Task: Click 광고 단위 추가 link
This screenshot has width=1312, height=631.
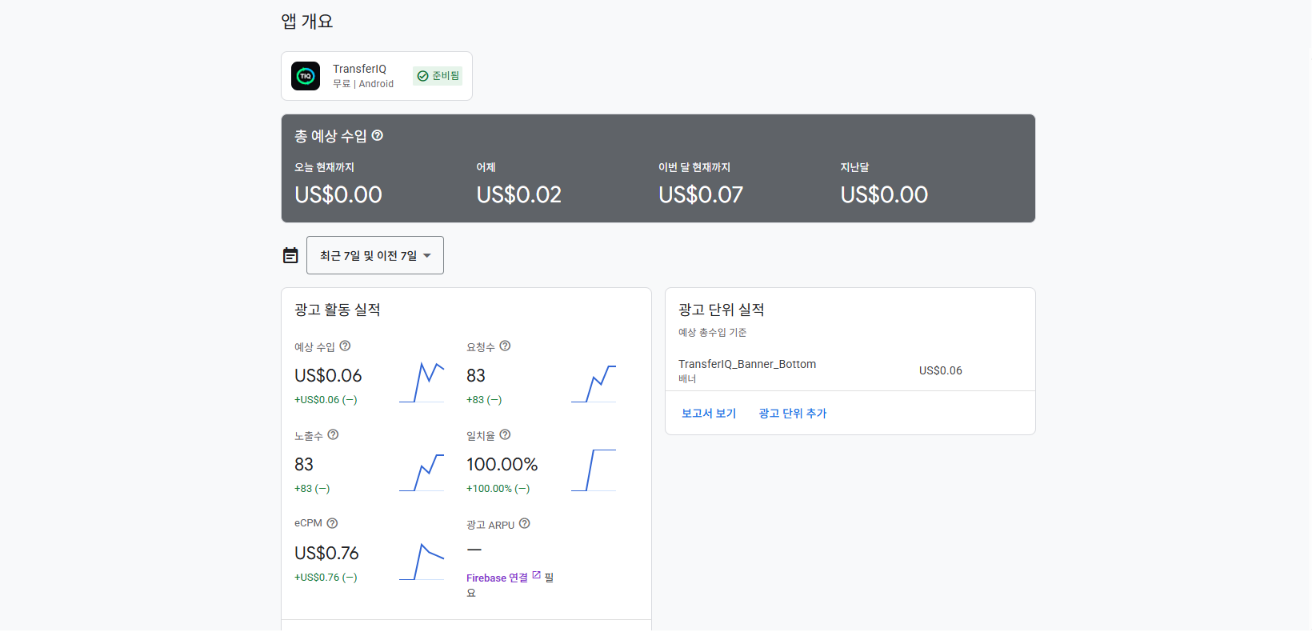Action: pos(792,413)
